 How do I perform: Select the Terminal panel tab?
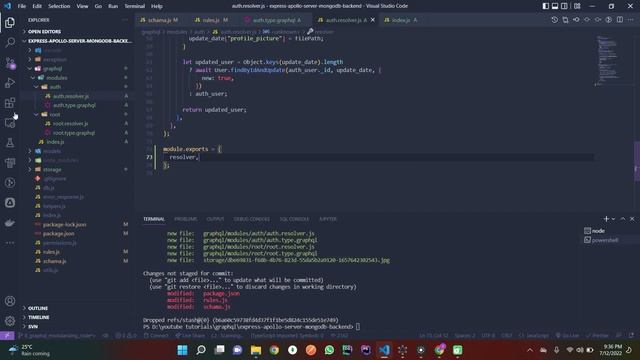(x=154, y=219)
